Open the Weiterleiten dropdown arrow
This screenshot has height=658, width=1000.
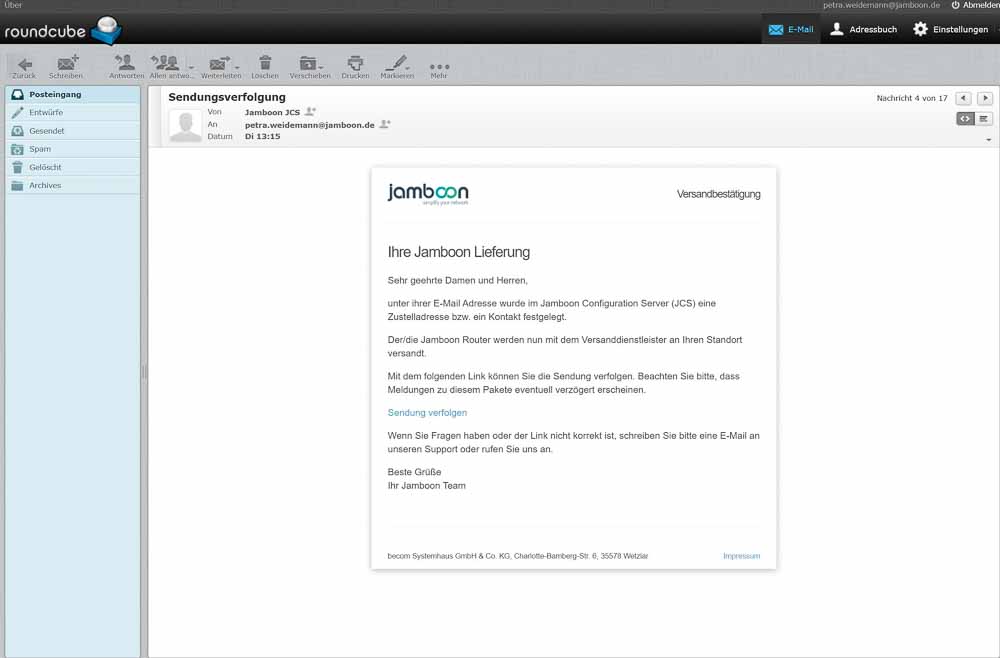tap(237, 67)
